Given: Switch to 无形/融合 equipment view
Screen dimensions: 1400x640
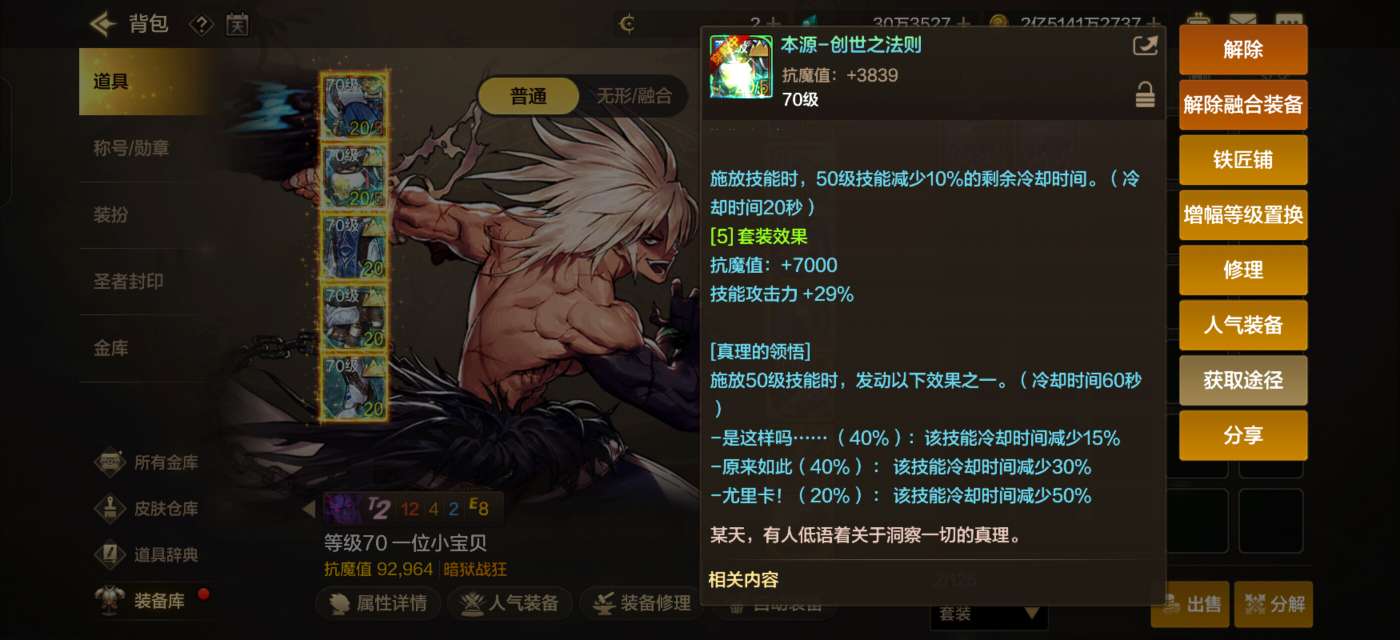Looking at the screenshot, I should pos(634,96).
